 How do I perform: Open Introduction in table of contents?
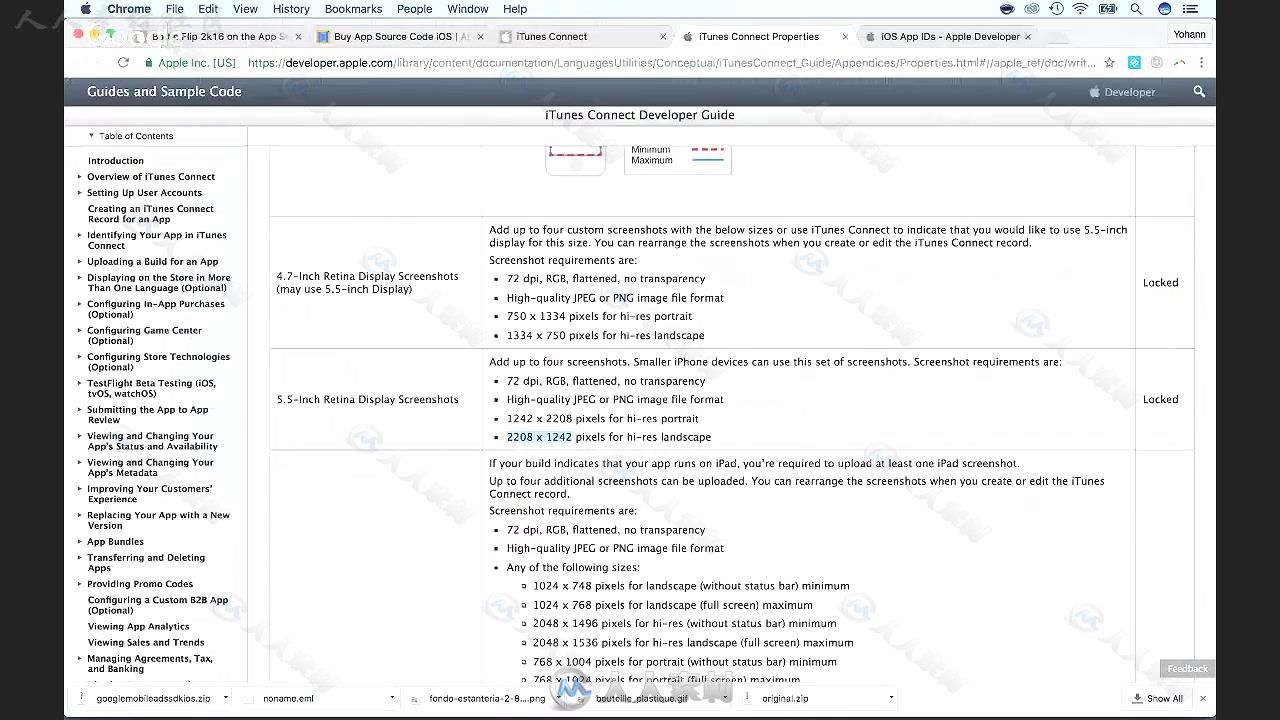tap(116, 160)
